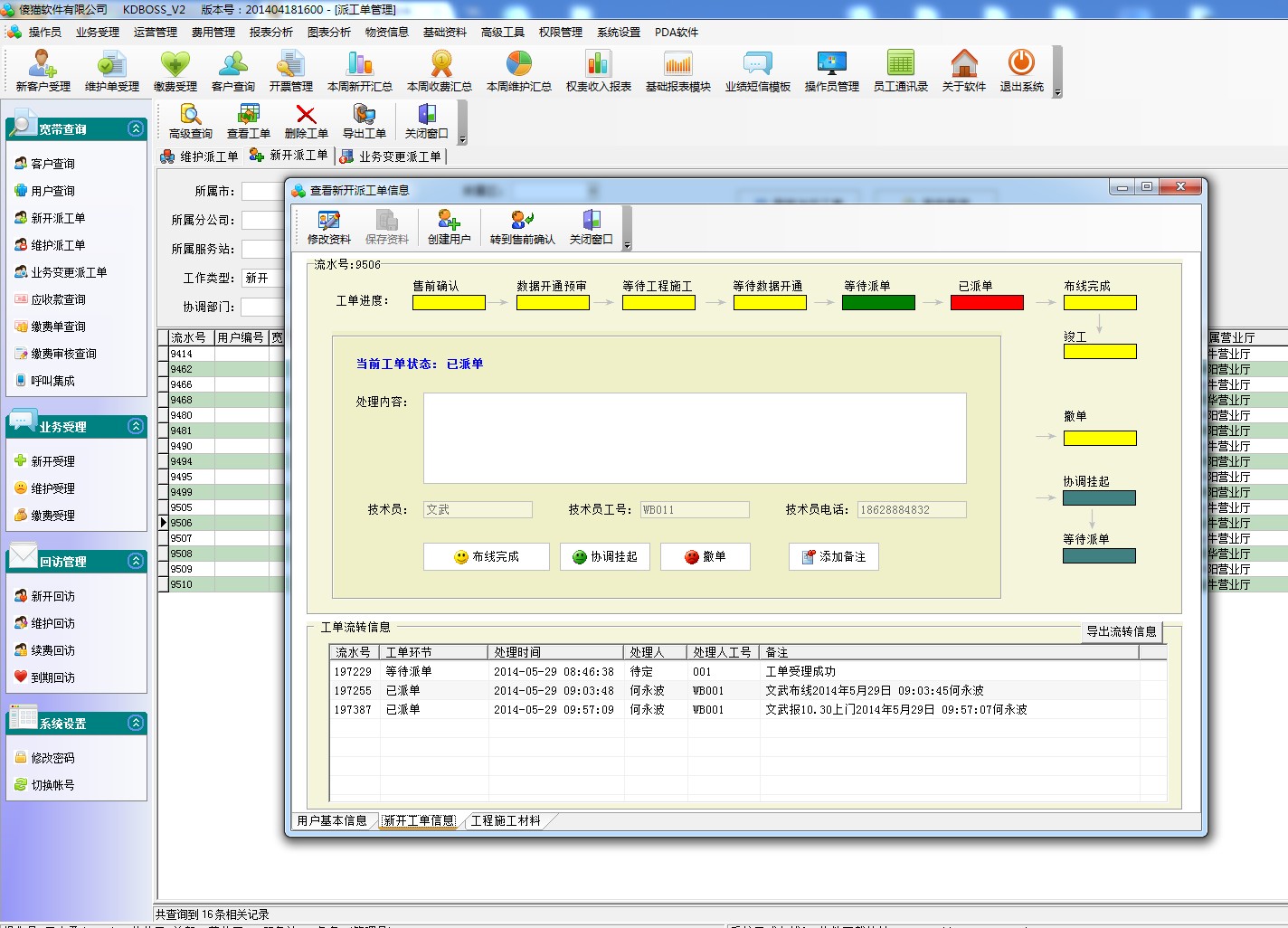
Task: Click the 工作类型 field showing 新开
Action: click(263, 278)
